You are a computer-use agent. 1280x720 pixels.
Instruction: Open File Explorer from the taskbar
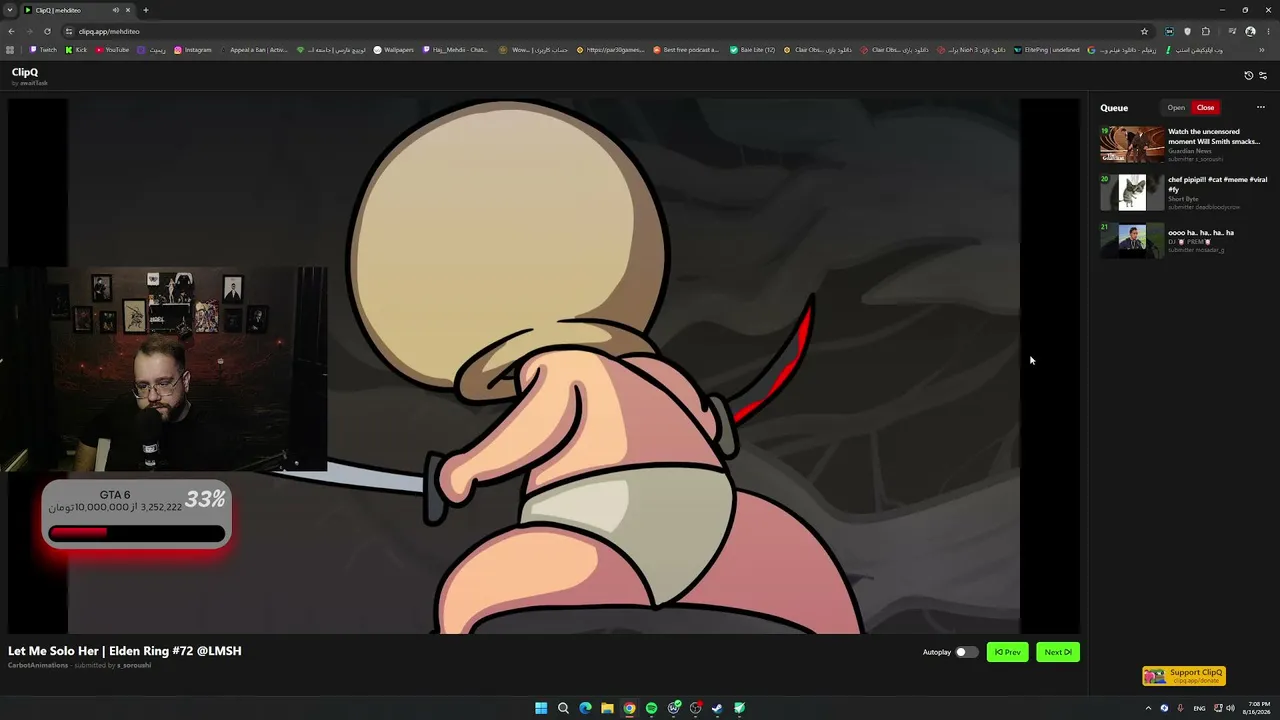click(607, 708)
